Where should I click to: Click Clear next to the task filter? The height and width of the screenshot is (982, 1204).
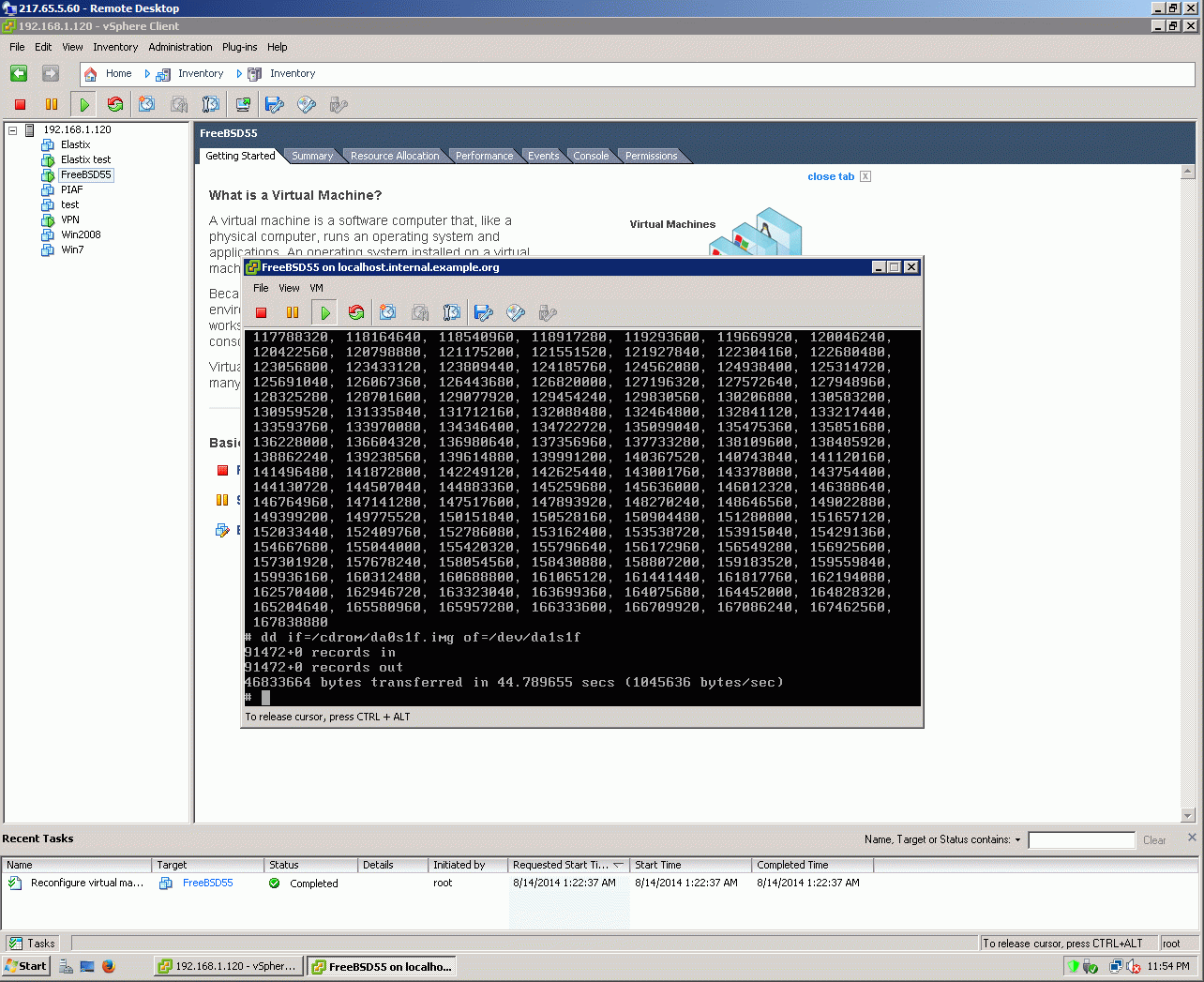(1154, 840)
